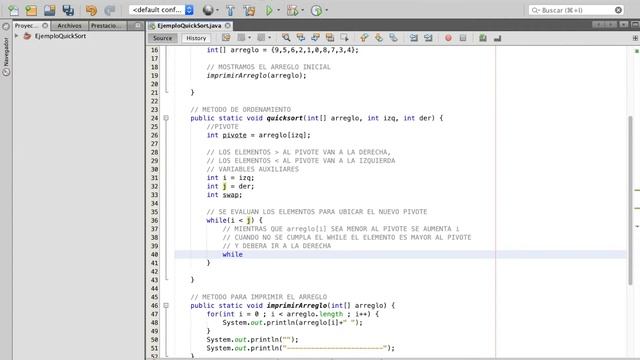
Task: Click the Shift Line Right icon
Action: (428, 38)
